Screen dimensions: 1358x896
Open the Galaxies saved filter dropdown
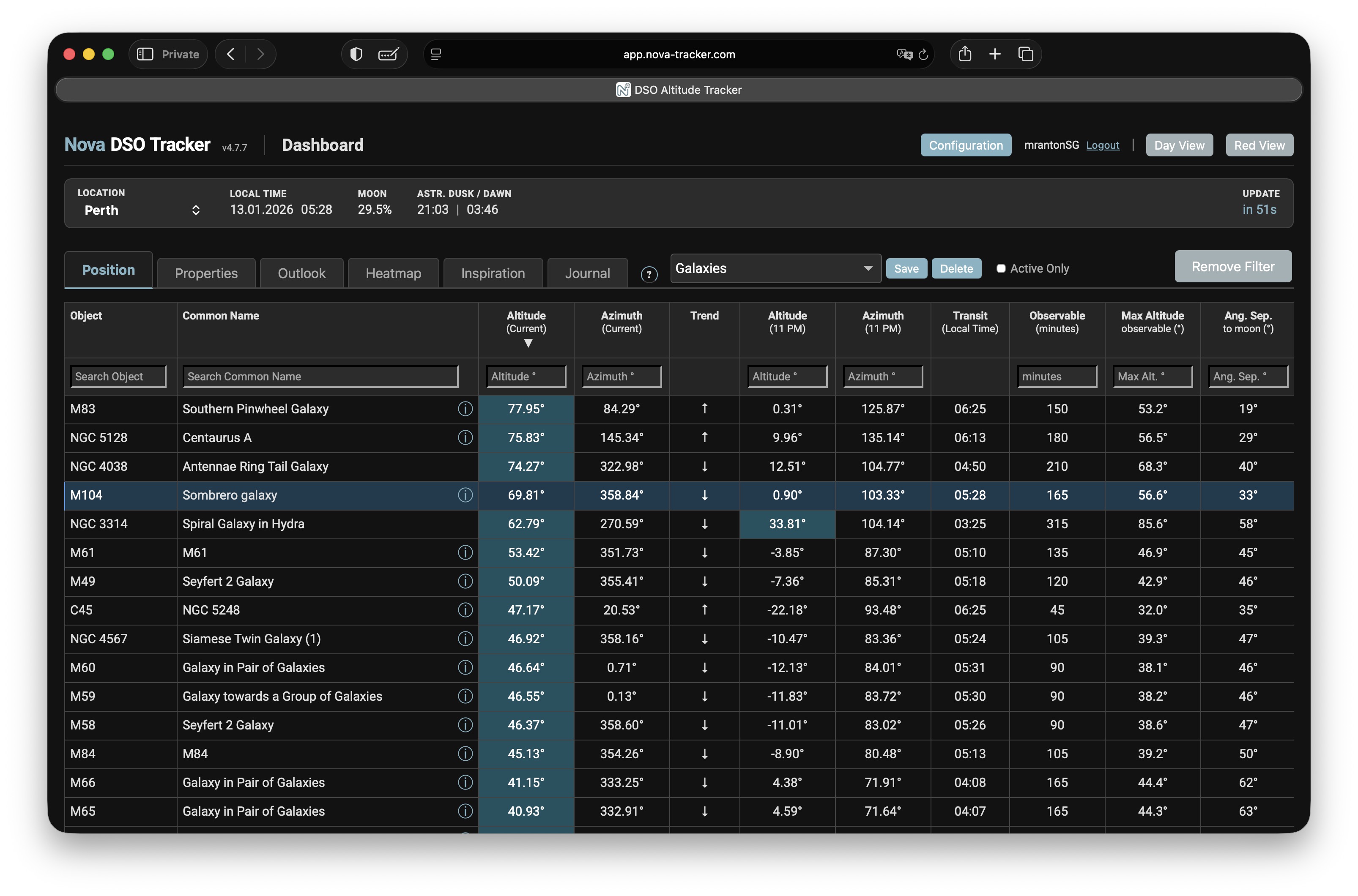(x=775, y=268)
